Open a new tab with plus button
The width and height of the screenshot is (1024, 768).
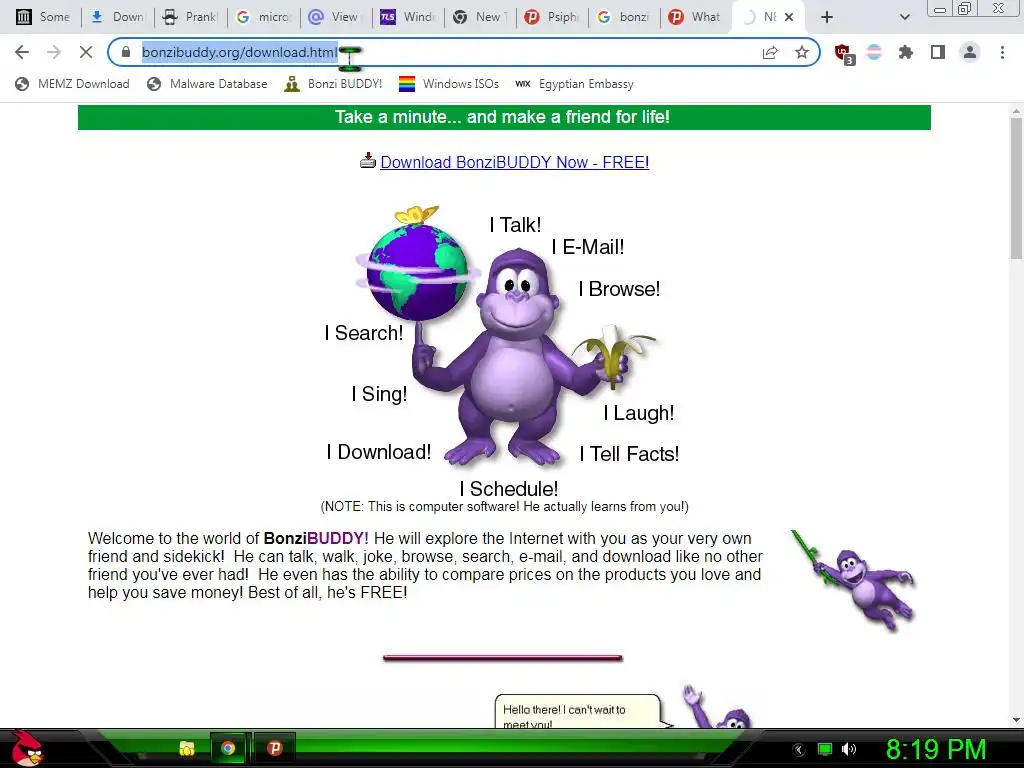(x=827, y=17)
